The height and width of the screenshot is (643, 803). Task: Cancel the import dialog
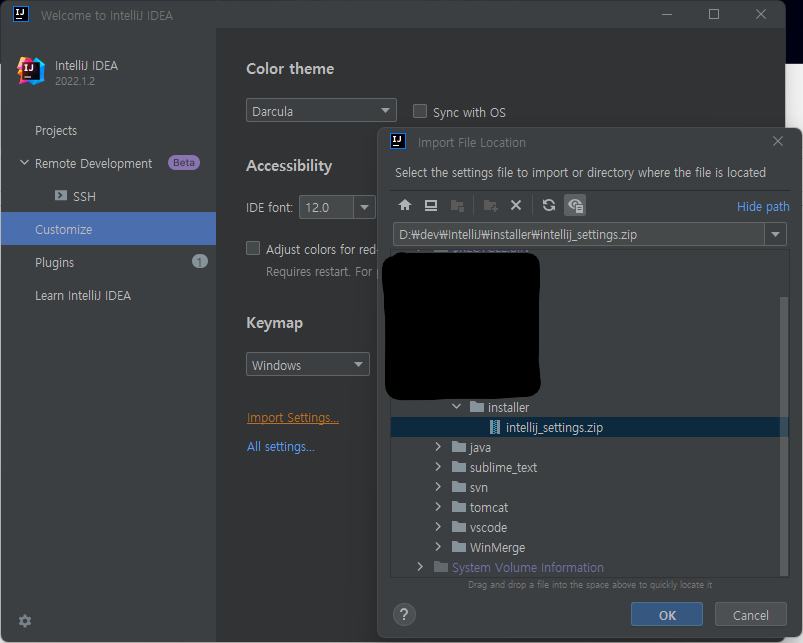[750, 614]
